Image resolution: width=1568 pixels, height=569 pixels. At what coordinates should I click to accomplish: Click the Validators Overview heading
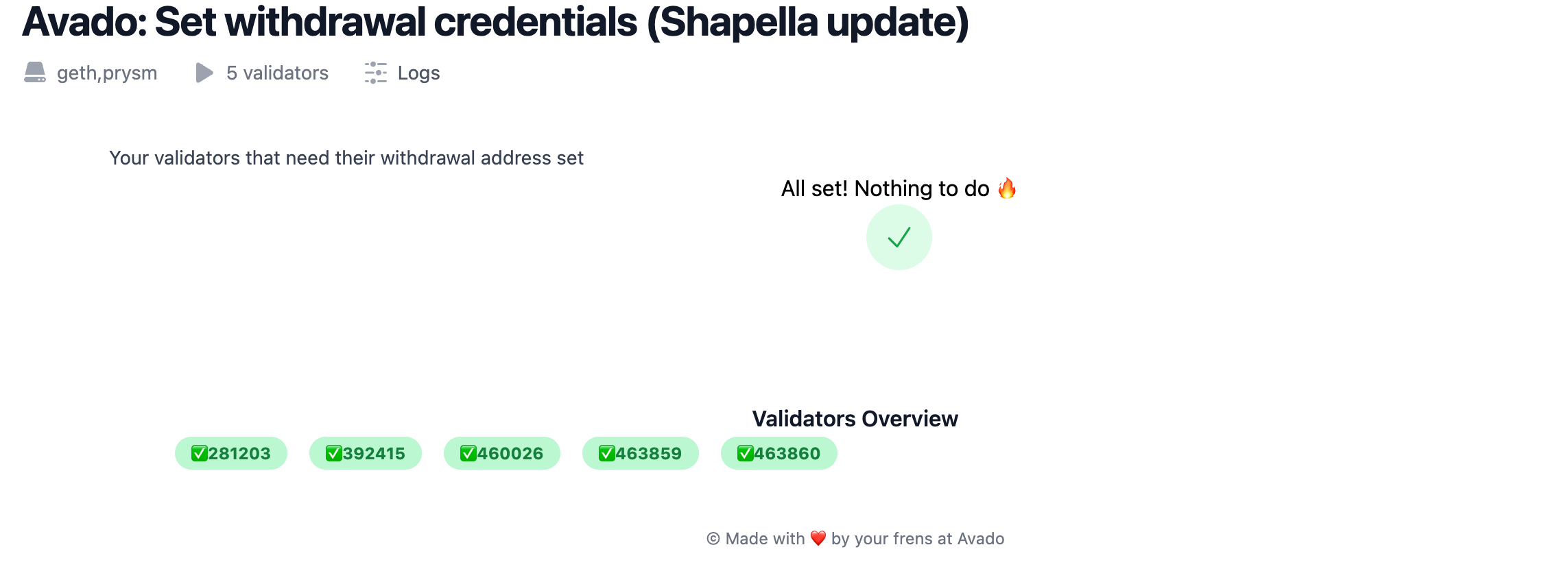point(855,419)
